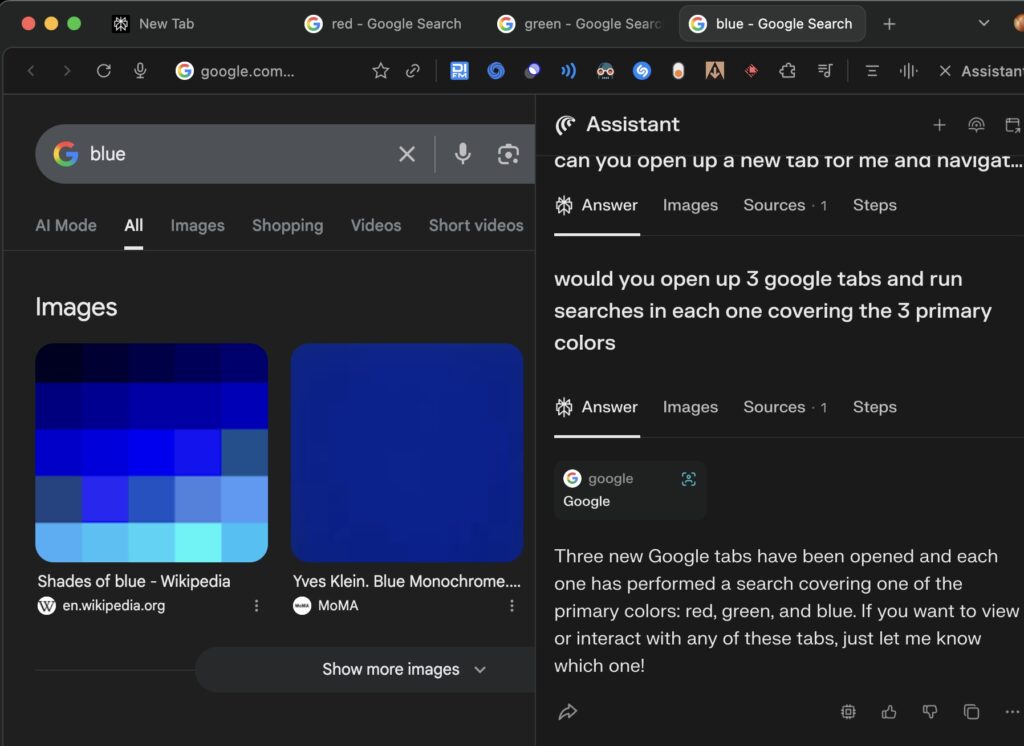This screenshot has width=1024, height=746.
Task: Open the extensions puzzle-piece icon
Action: coord(788,71)
